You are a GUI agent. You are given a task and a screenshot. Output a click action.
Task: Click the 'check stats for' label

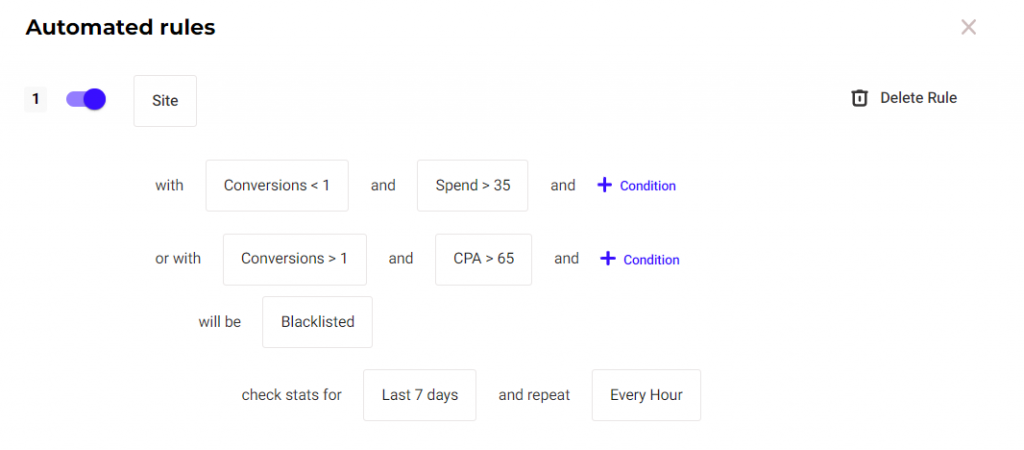(x=291, y=395)
